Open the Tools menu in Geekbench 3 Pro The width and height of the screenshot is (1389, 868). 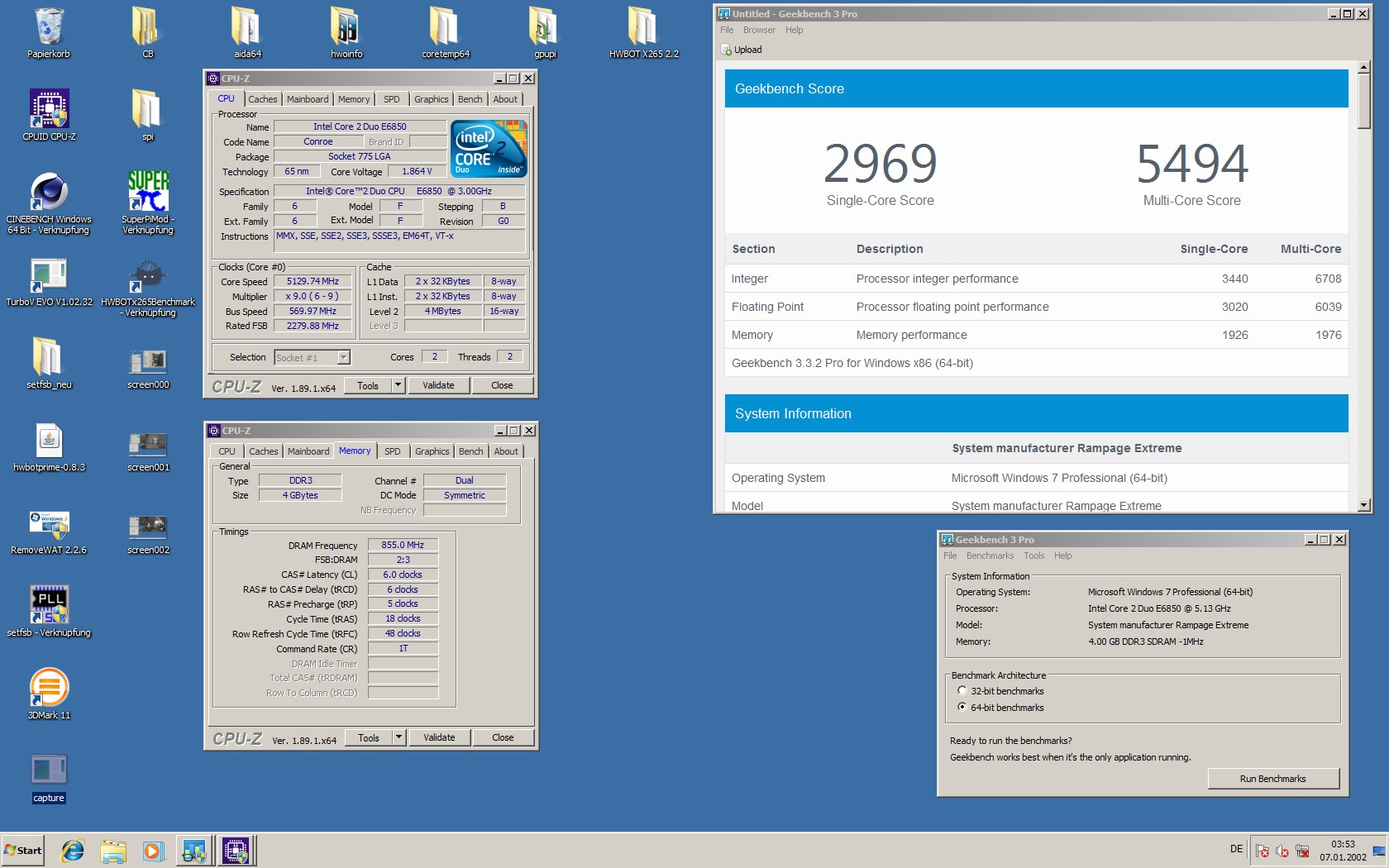1033,556
